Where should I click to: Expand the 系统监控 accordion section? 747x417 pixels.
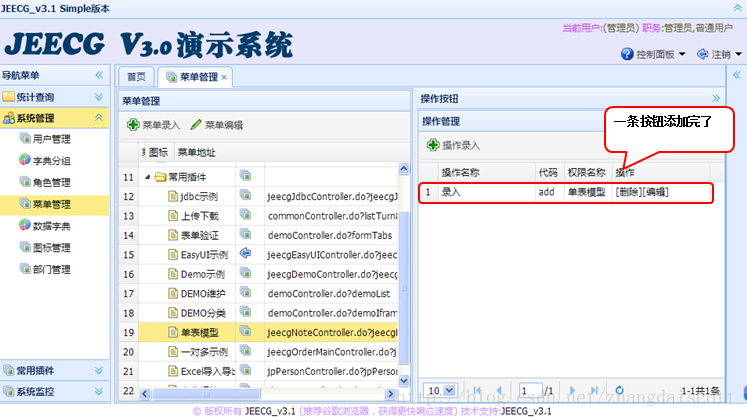tap(99, 391)
